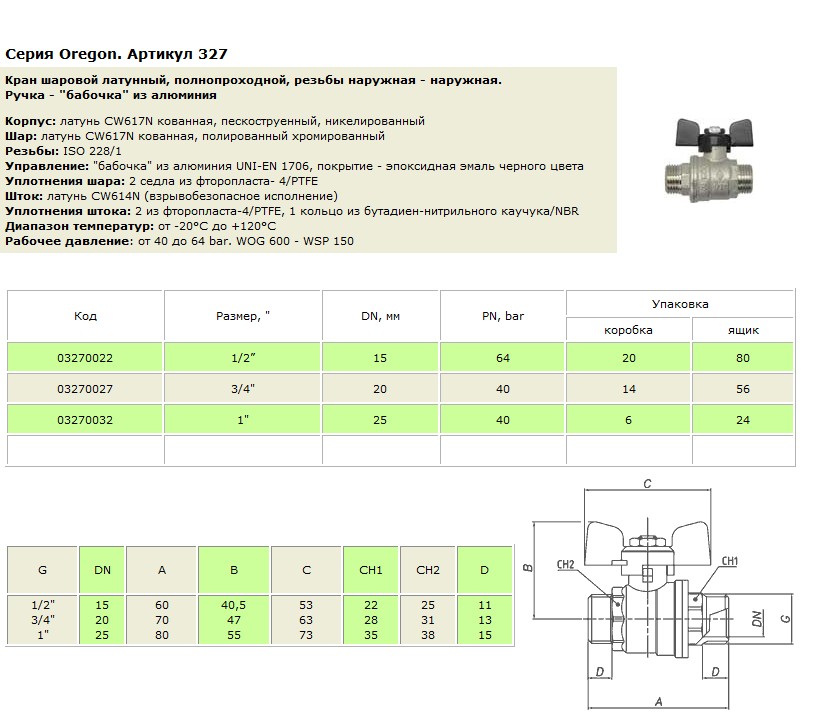814x726 pixels.
Task: Click the value 40,5 in column B
Action: [234, 605]
